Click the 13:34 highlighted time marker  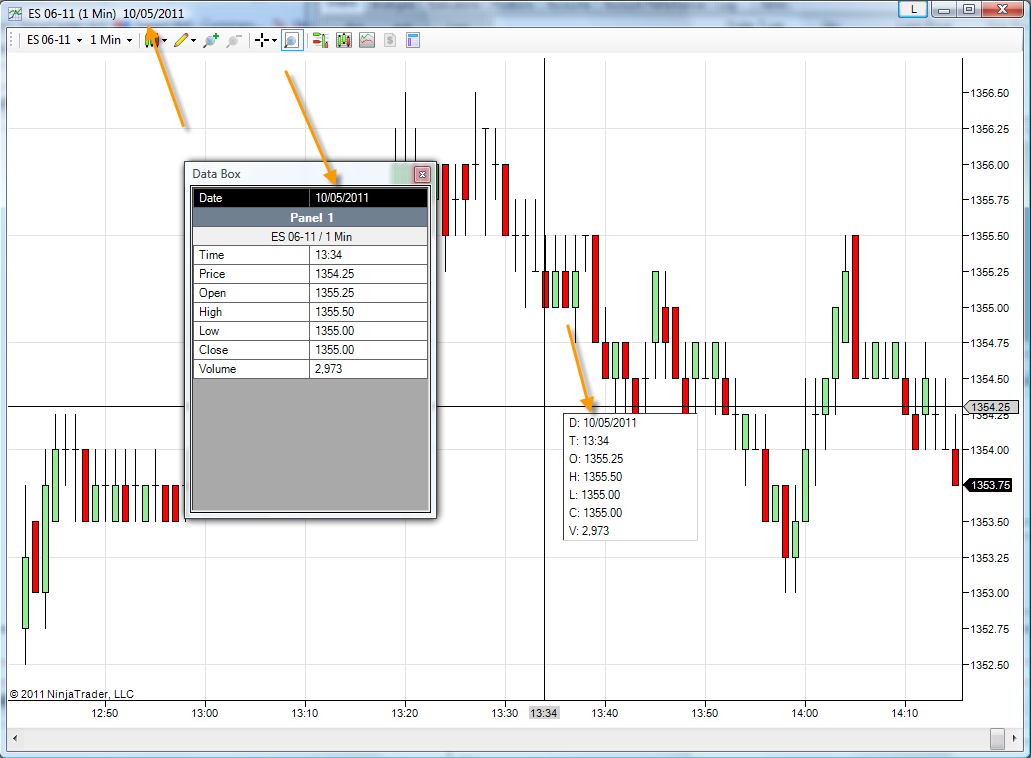544,713
